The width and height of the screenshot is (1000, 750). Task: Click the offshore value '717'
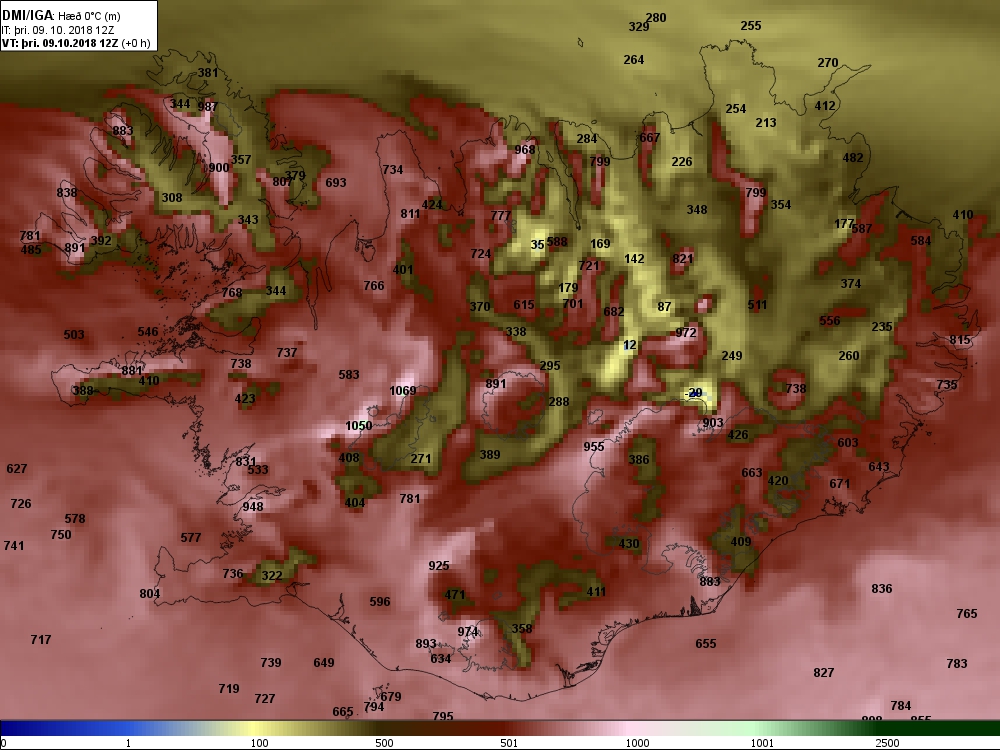(41, 640)
